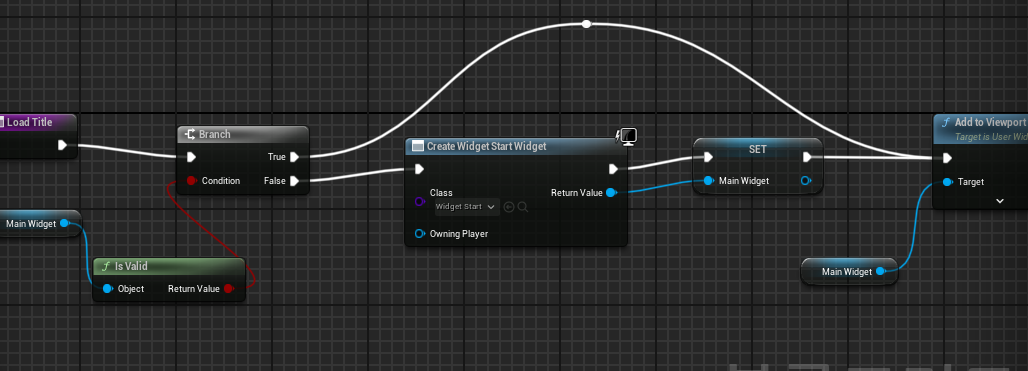Viewport: 1028px width, 371px height.
Task: Select the Create Widget Start Widget title
Action: (x=486, y=146)
